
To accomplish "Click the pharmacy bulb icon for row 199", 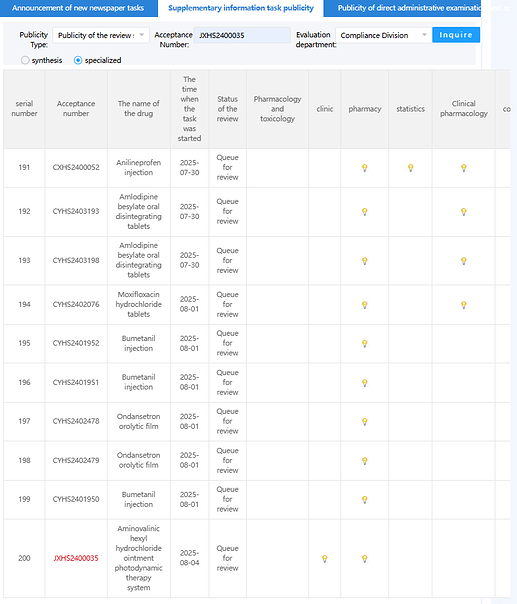I will tap(364, 500).
